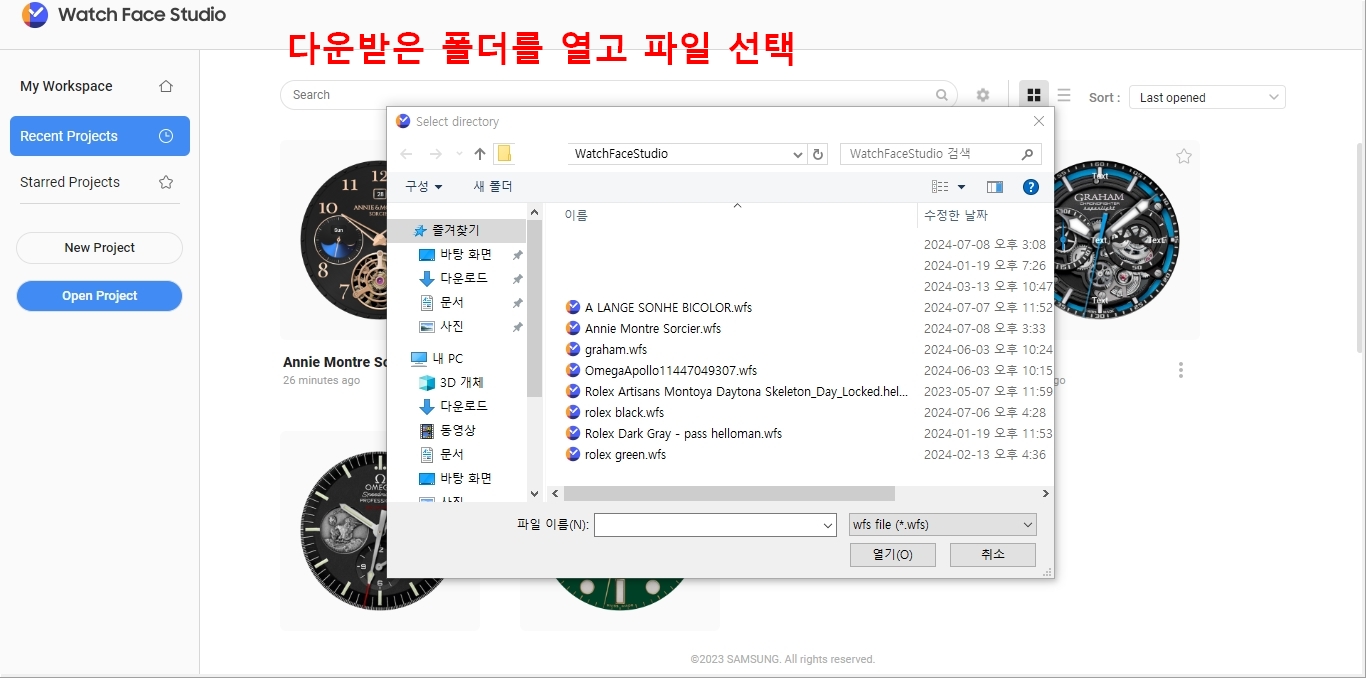
Task: Select A LANGE SONHE BICOLOR.wfs
Action: point(668,307)
